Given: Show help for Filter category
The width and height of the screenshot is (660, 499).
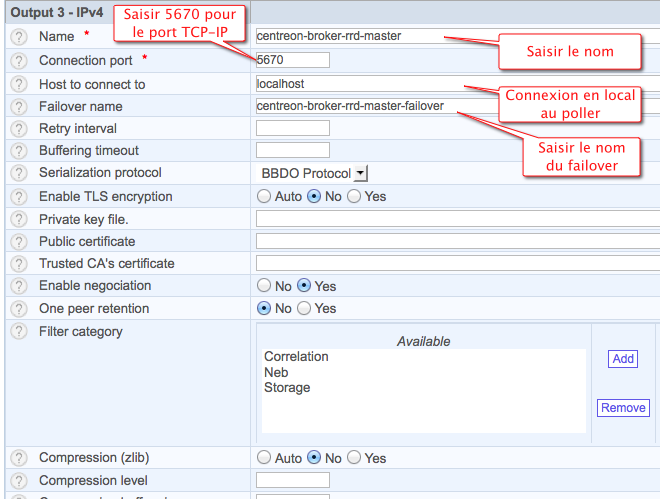Looking at the screenshot, I should (x=18, y=331).
